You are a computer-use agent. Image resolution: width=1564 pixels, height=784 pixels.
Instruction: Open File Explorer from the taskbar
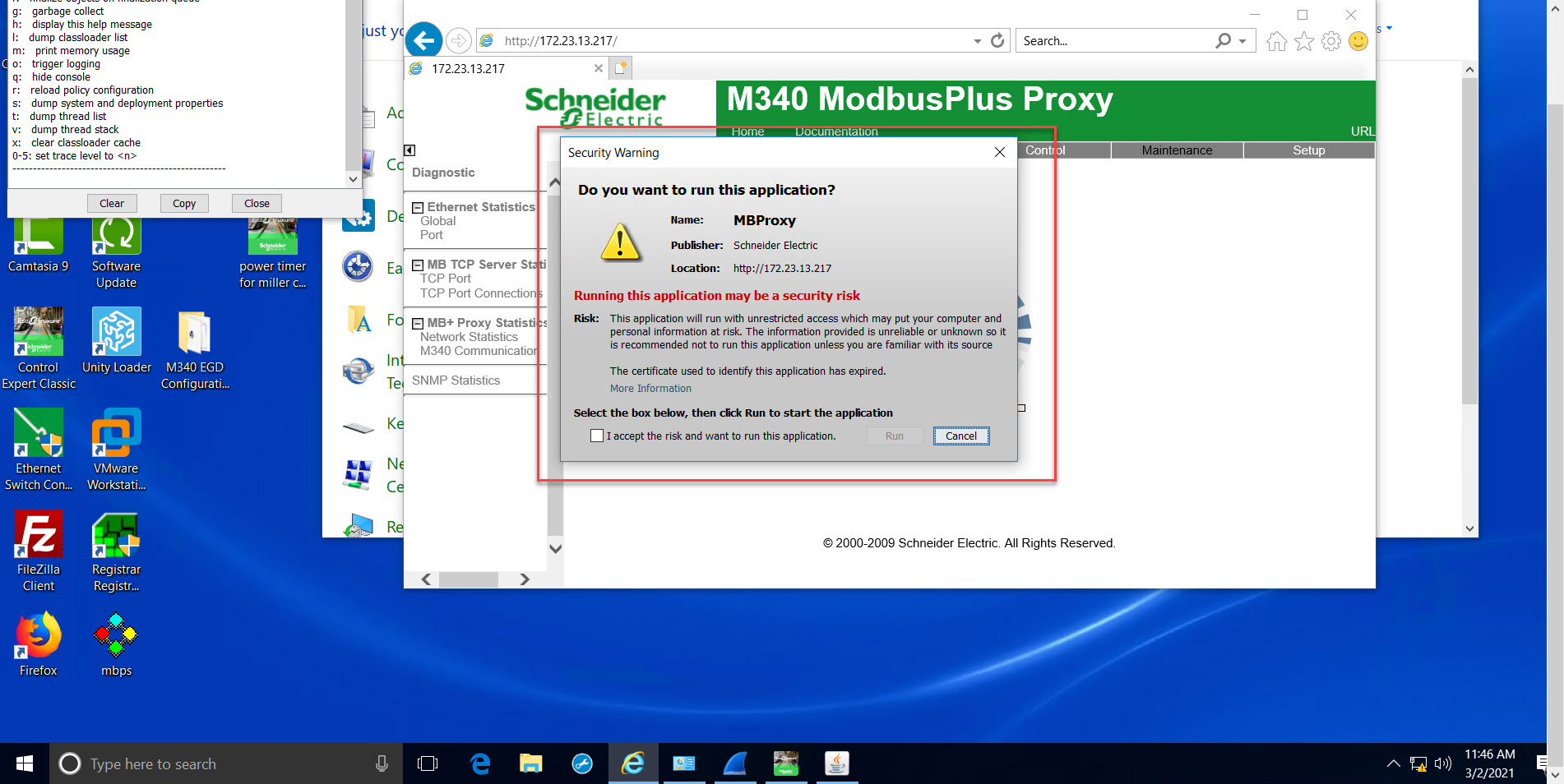(531, 764)
